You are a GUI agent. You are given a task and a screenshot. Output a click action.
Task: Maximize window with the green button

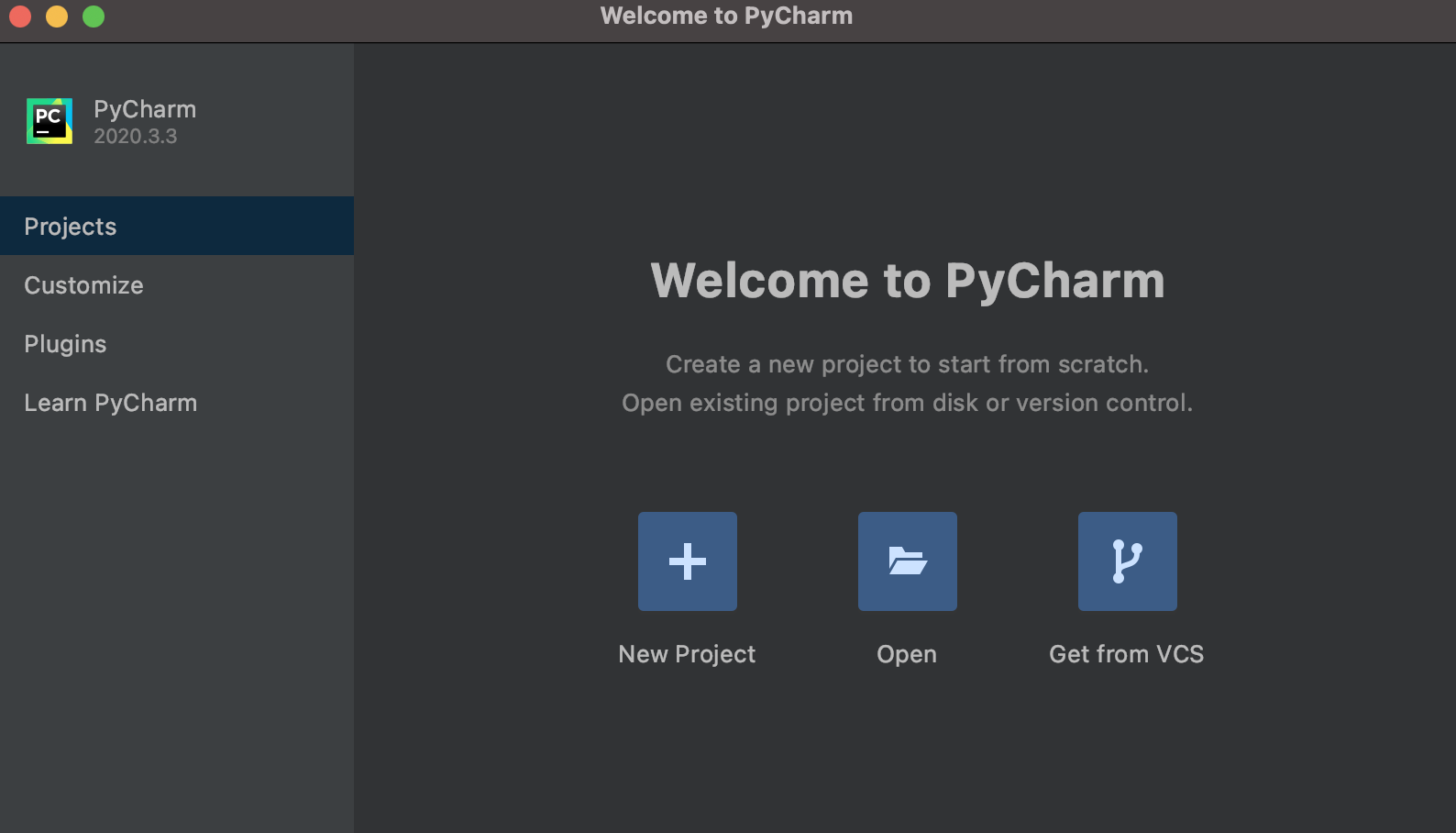[94, 17]
